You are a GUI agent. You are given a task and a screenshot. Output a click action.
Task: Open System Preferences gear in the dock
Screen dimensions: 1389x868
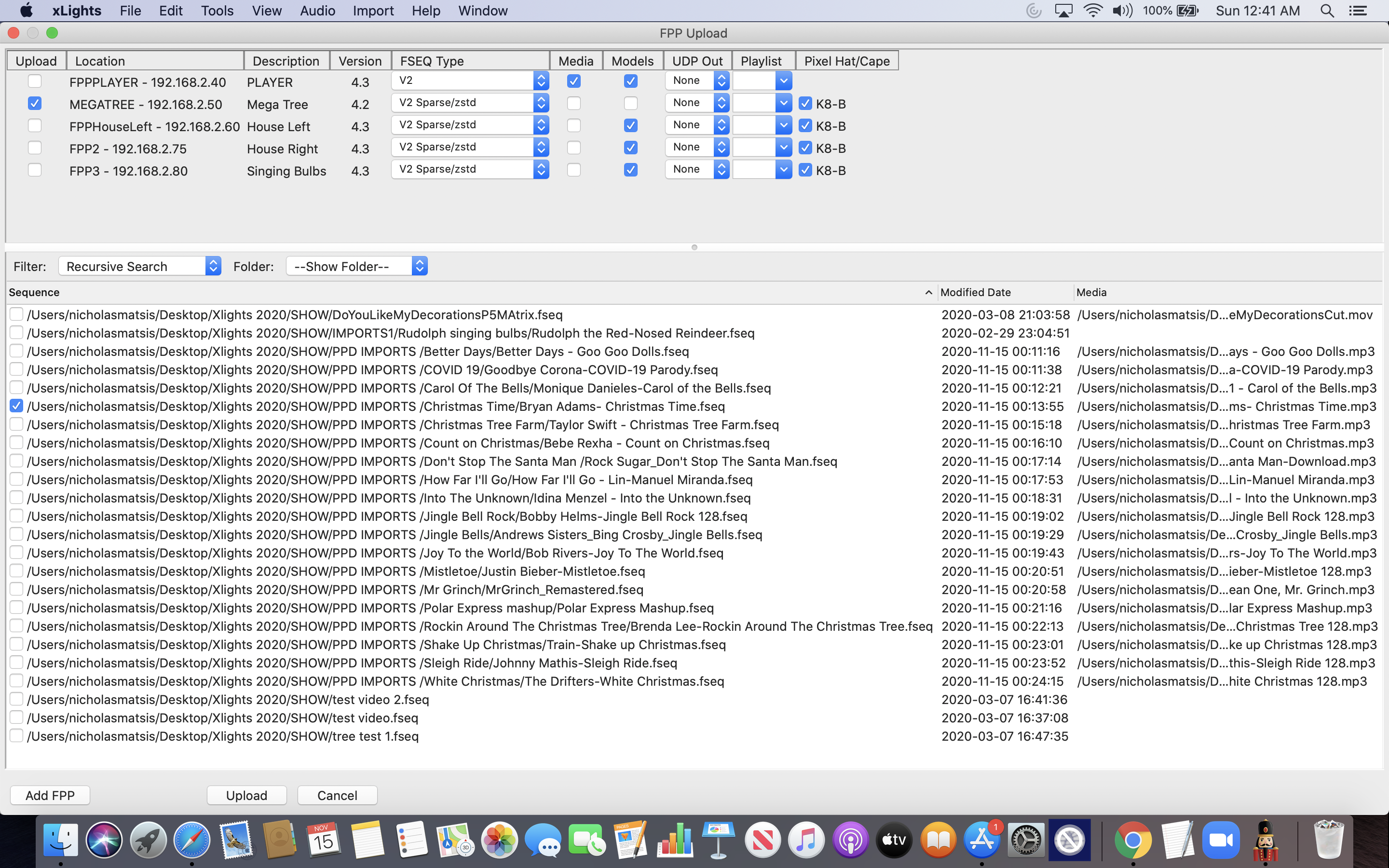(x=1026, y=841)
